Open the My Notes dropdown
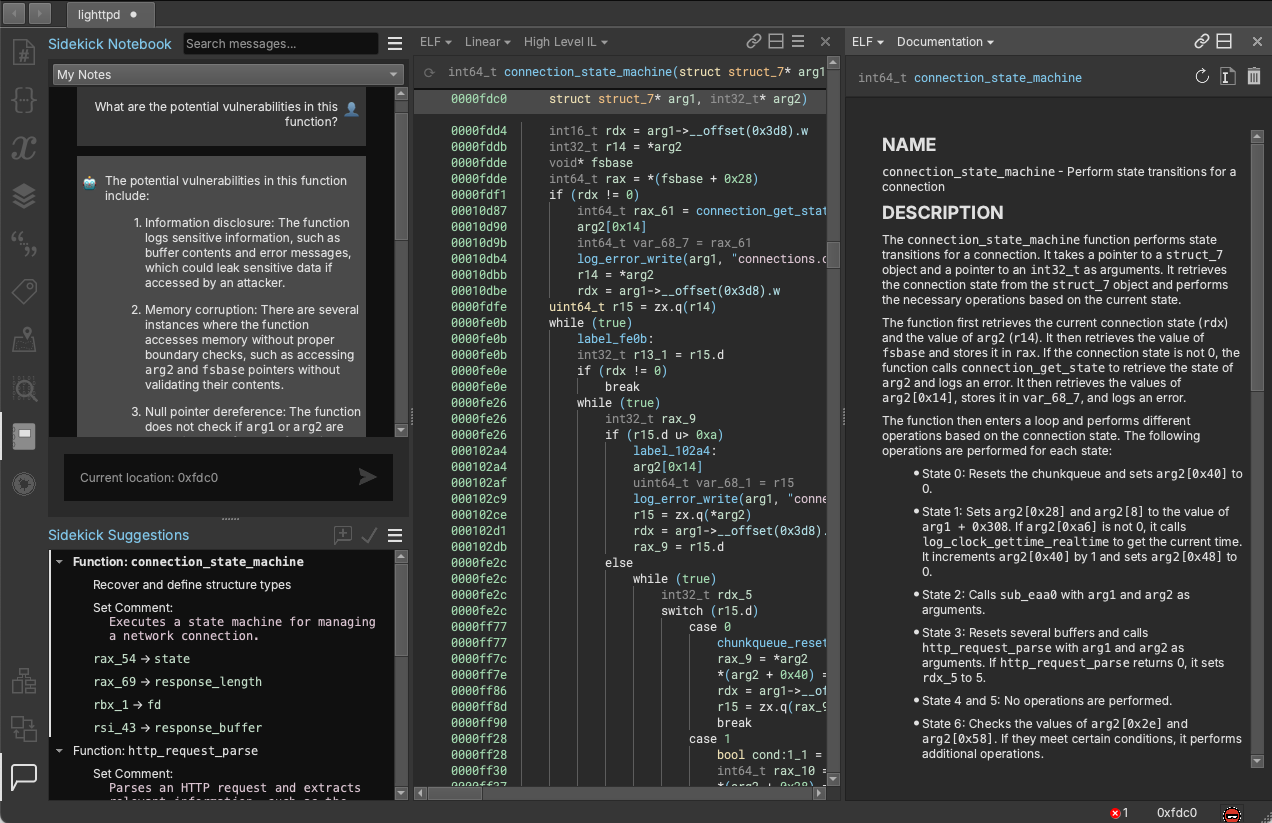This screenshot has height=823, width=1272. tap(228, 75)
